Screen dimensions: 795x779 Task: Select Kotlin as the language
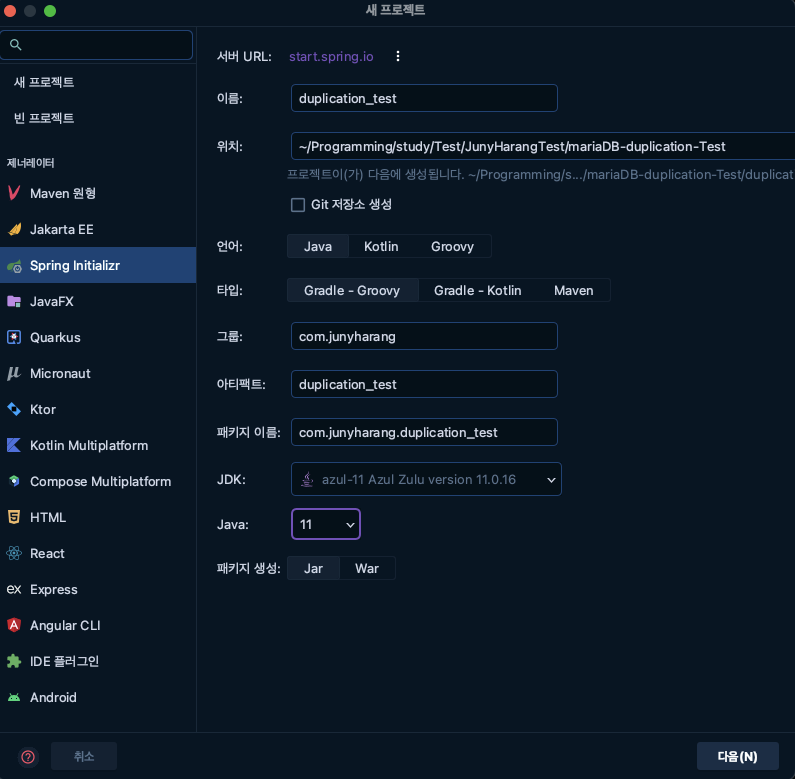click(x=381, y=246)
